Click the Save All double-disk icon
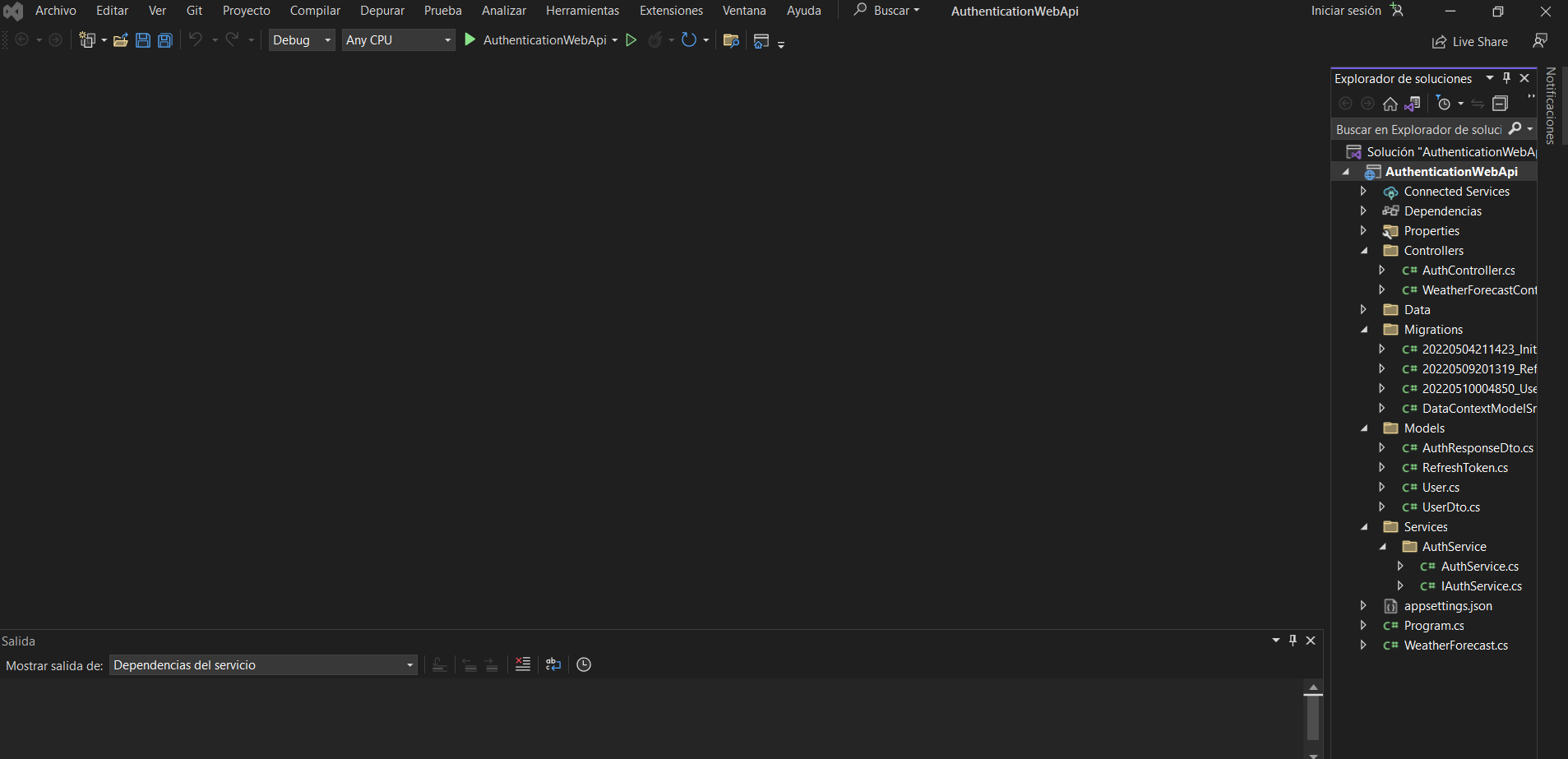The image size is (1568, 759). (x=165, y=40)
